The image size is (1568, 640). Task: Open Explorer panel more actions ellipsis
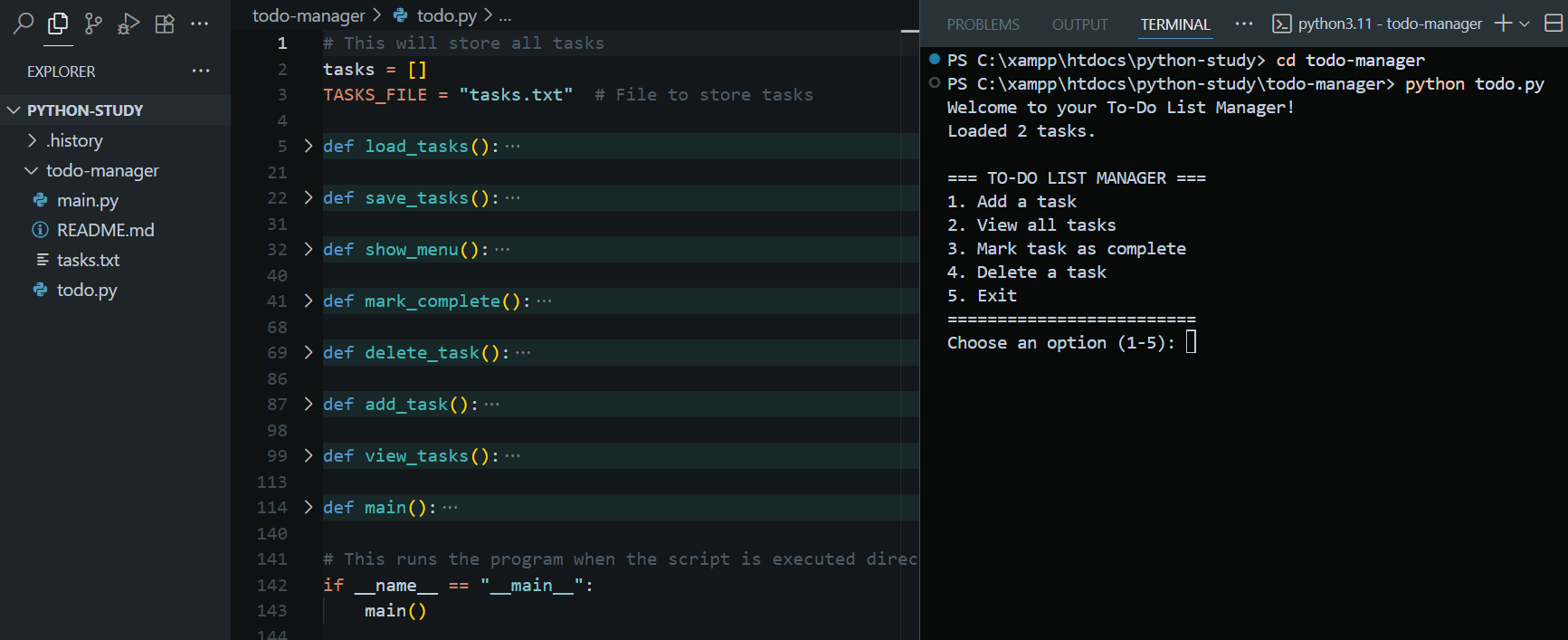pos(201,71)
